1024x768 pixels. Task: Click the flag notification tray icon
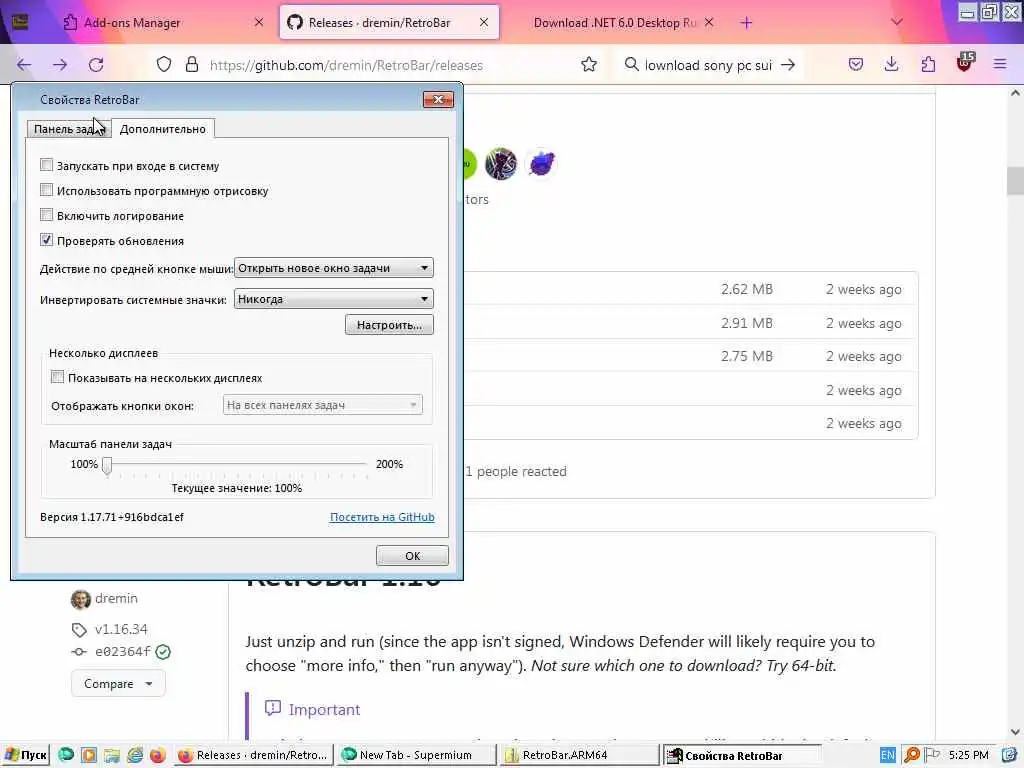[932, 756]
